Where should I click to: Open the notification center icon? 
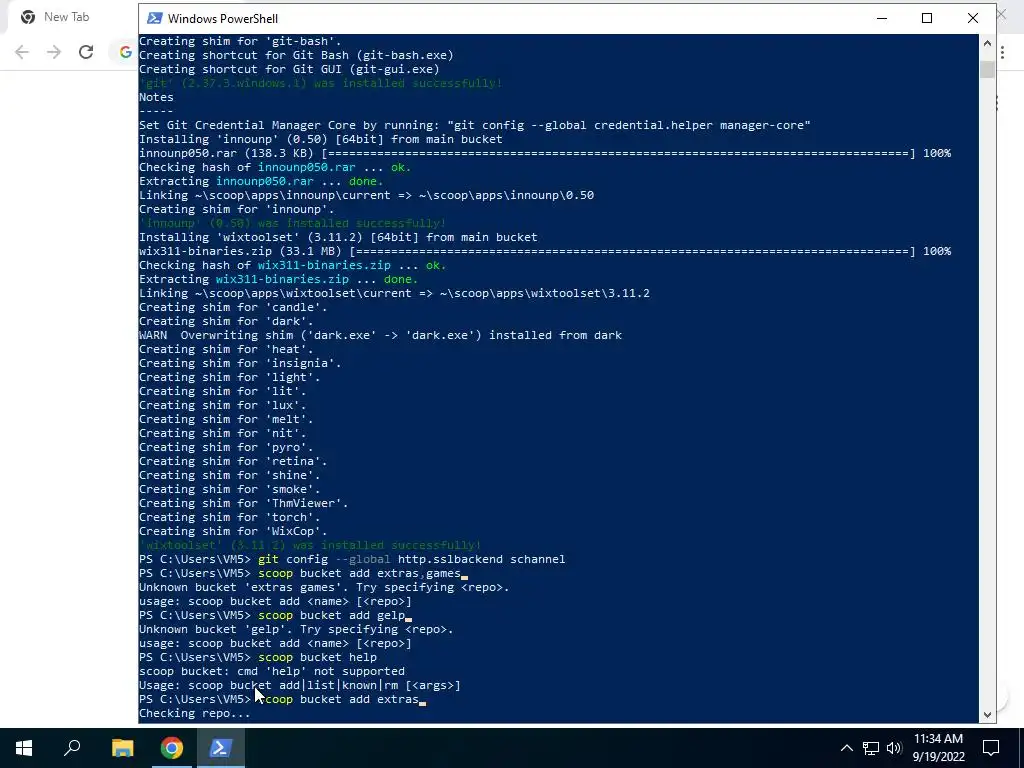click(991, 748)
